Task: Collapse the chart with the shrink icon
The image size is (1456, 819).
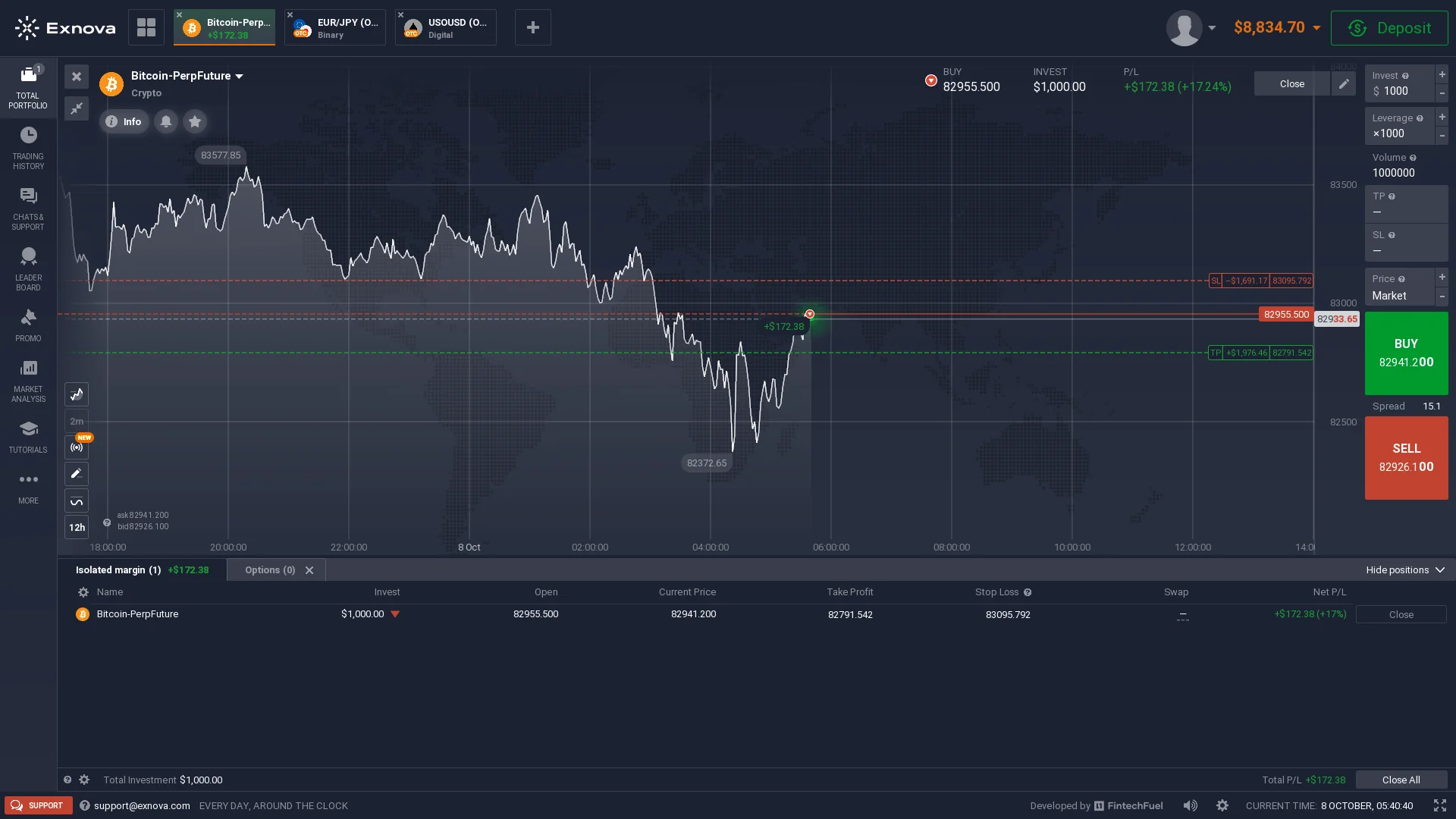Action: click(77, 108)
